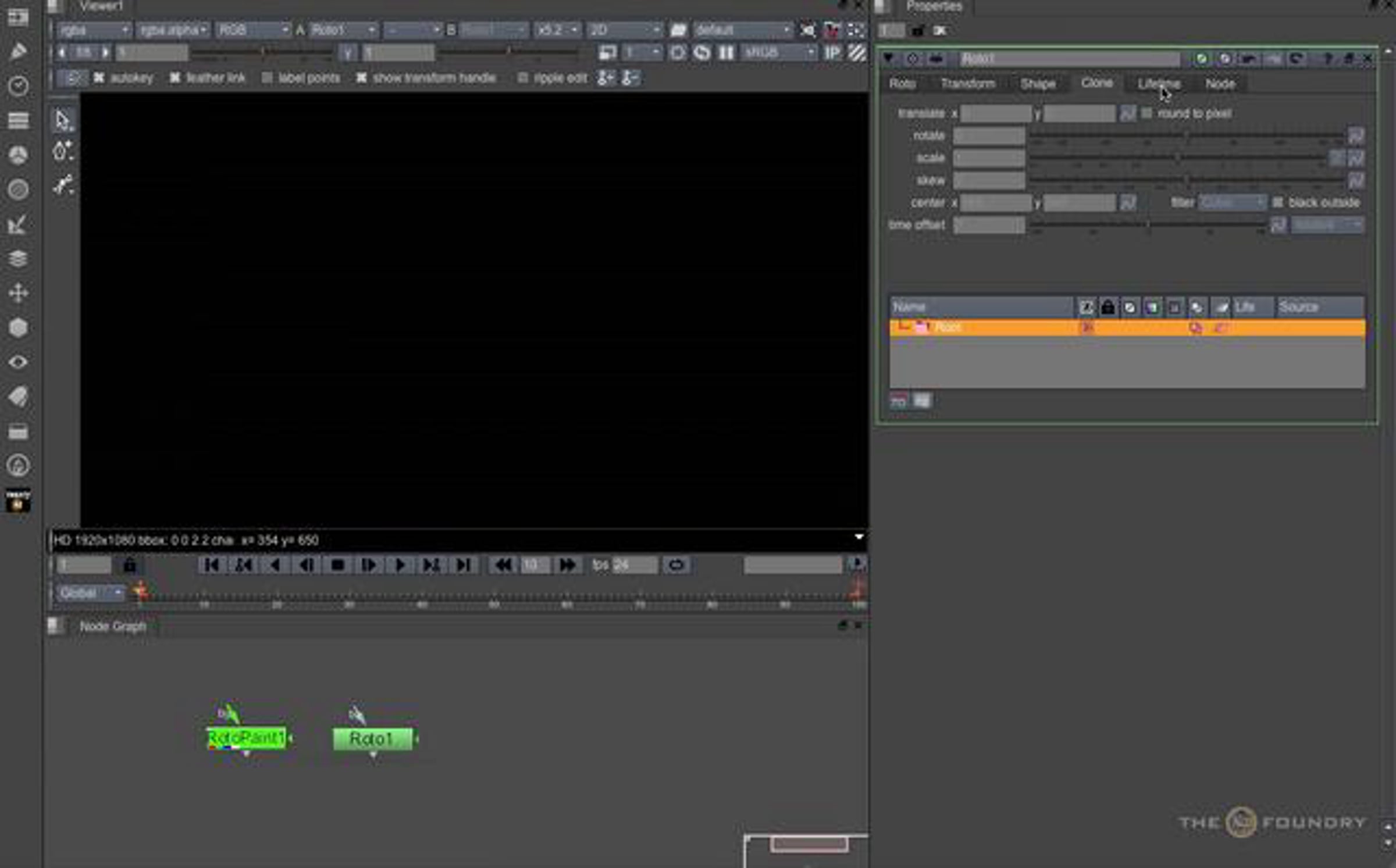Enable the label points checkbox
This screenshot has height=868, width=1396.
point(266,77)
